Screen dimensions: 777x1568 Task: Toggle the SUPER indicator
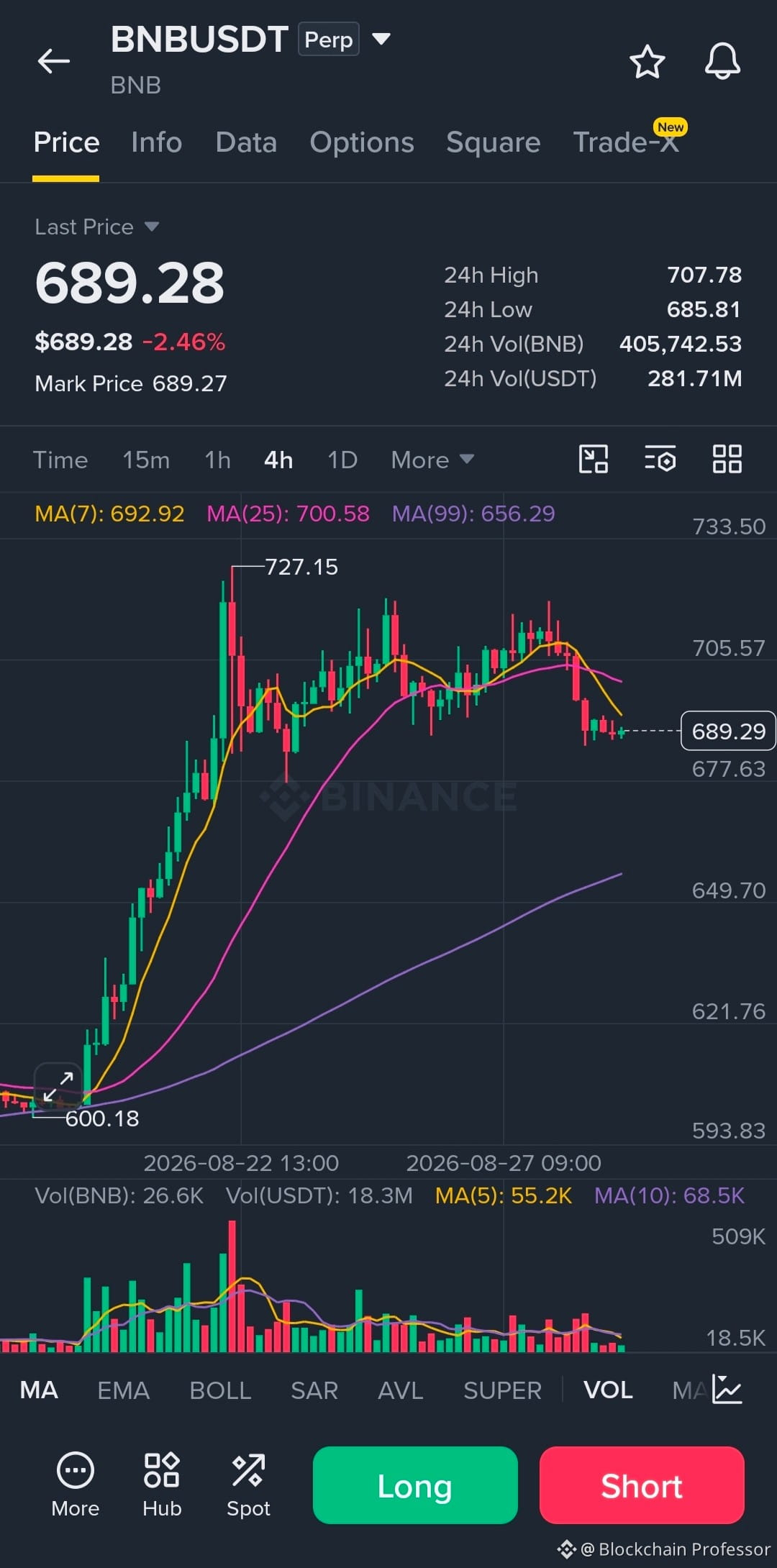click(x=502, y=1390)
